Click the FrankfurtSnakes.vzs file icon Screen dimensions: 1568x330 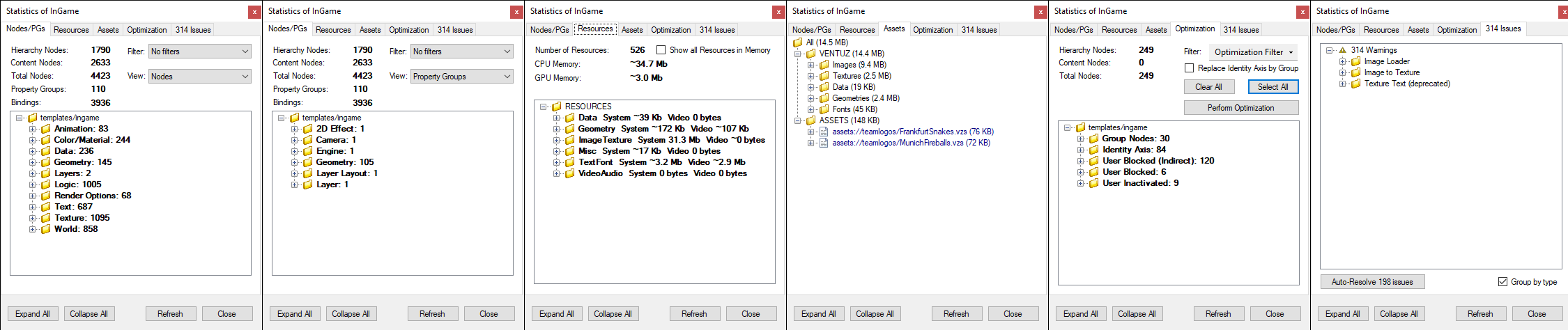tap(824, 132)
